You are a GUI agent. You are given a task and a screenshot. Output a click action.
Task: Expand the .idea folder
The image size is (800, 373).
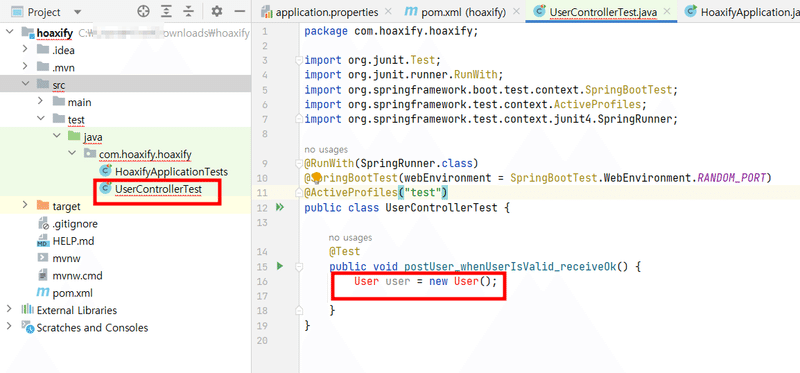[x=25, y=49]
